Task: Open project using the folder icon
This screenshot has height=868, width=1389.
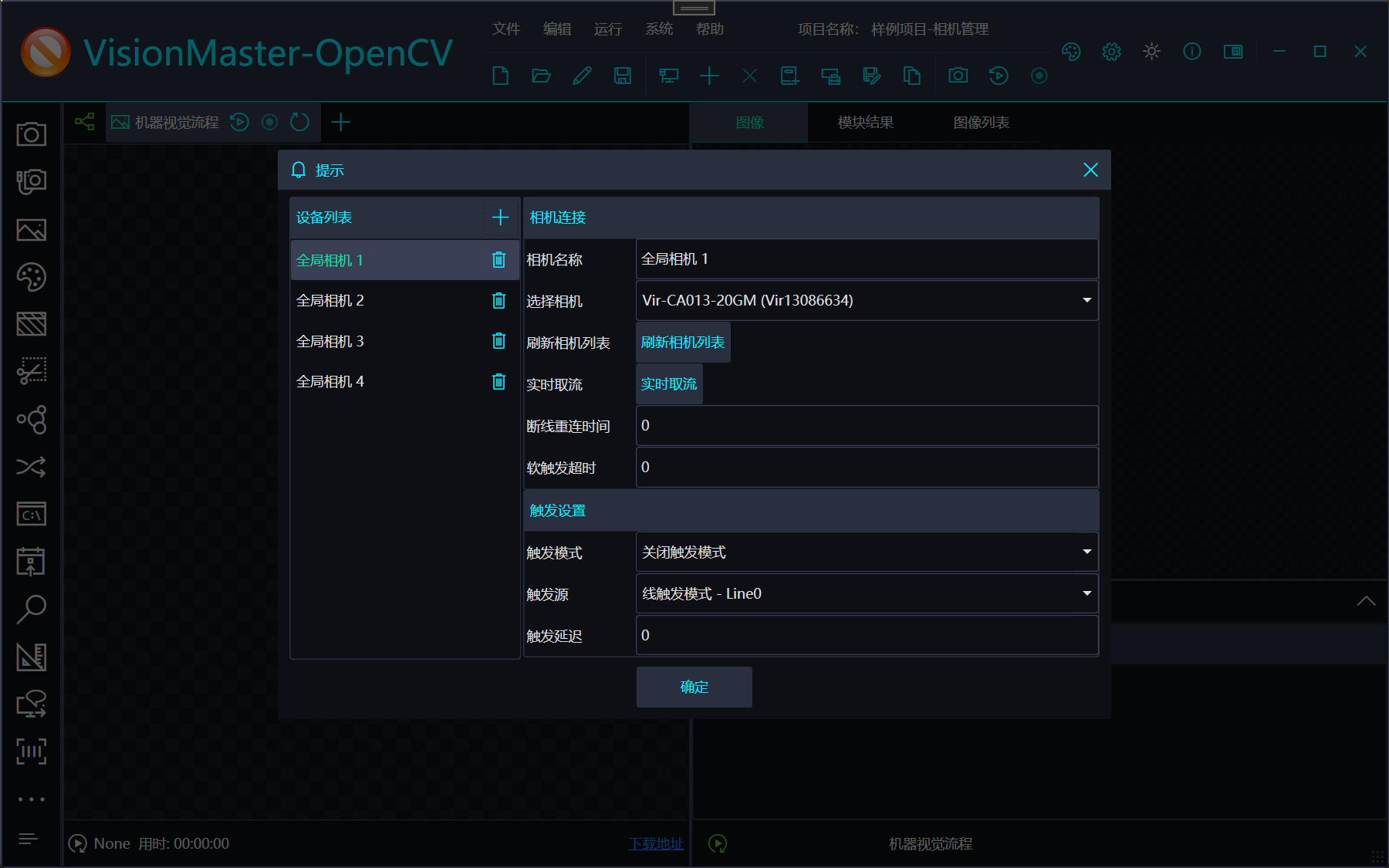Action: pyautogui.click(x=542, y=76)
